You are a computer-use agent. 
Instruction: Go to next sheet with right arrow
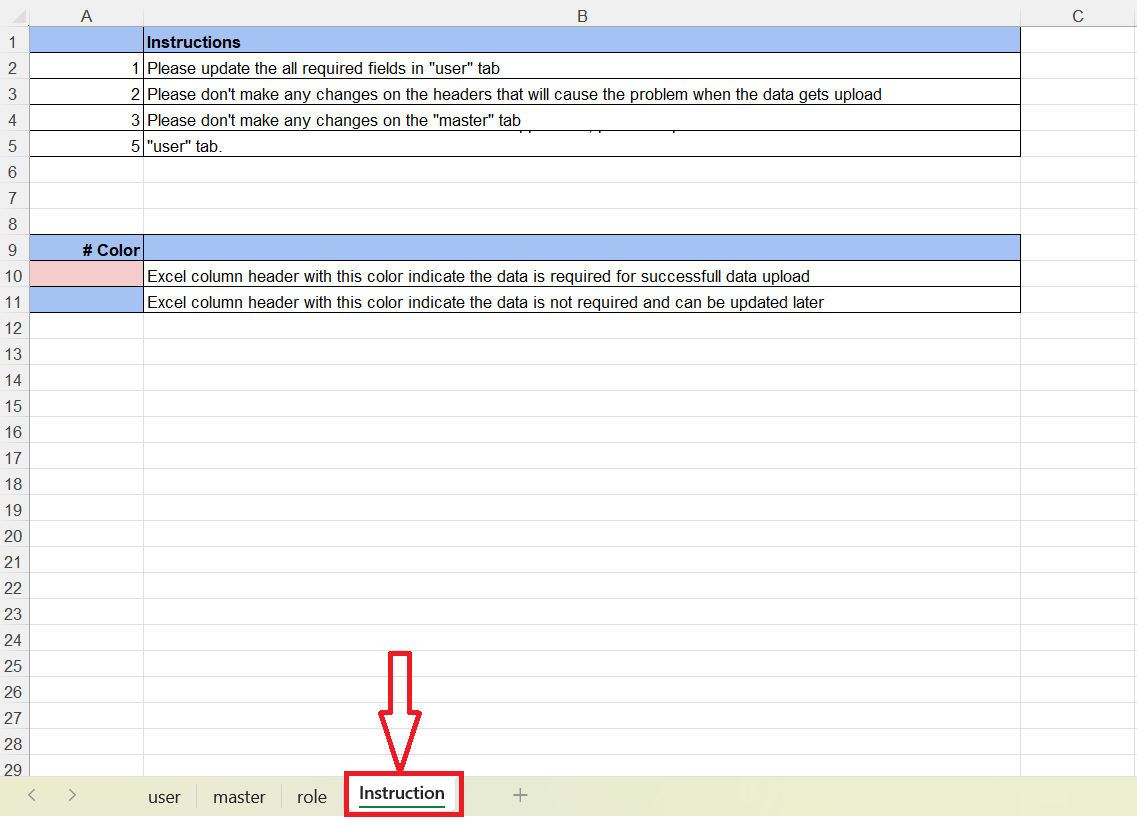click(x=72, y=795)
